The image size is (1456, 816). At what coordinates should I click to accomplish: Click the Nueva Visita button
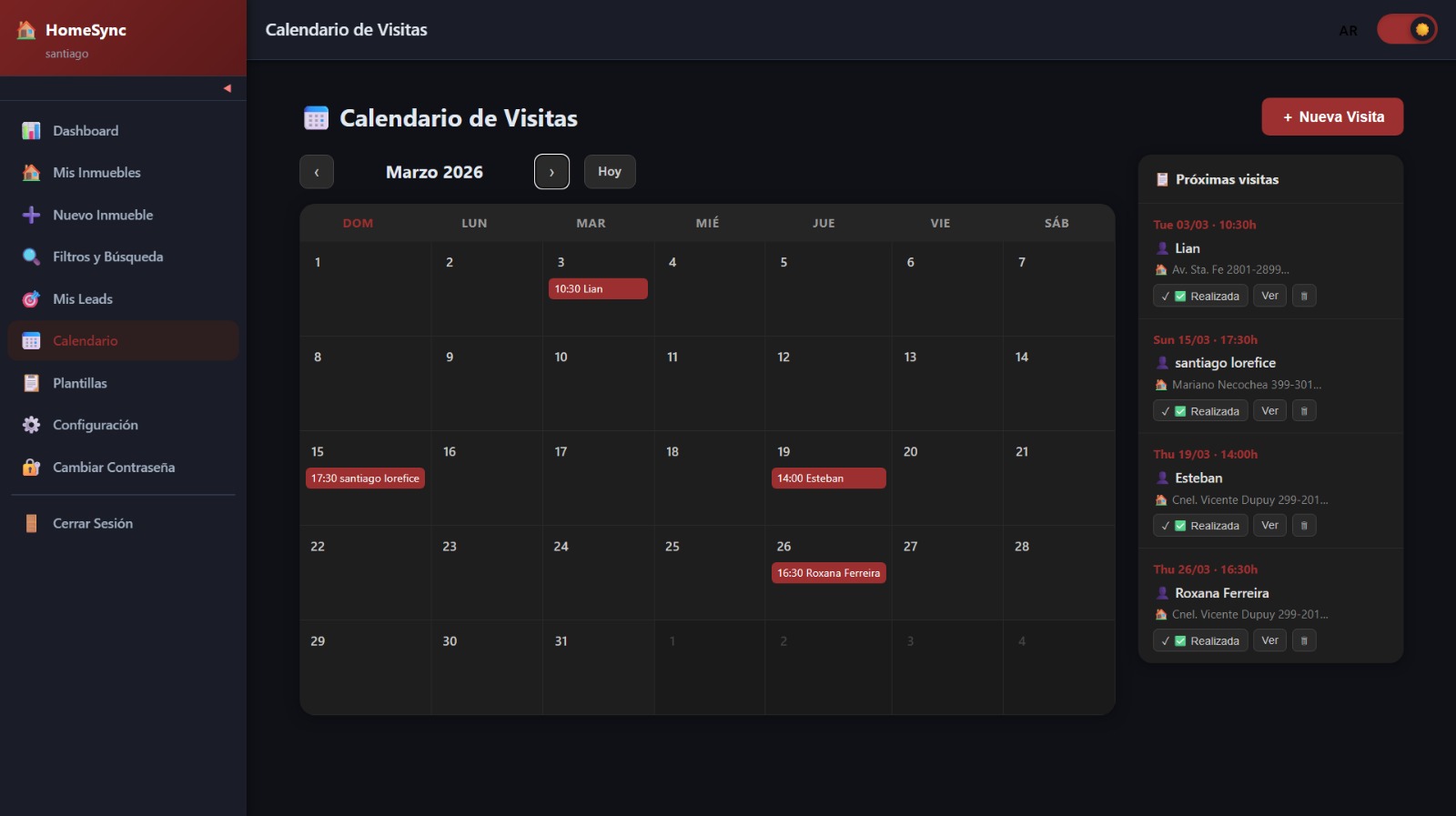pyautogui.click(x=1332, y=116)
